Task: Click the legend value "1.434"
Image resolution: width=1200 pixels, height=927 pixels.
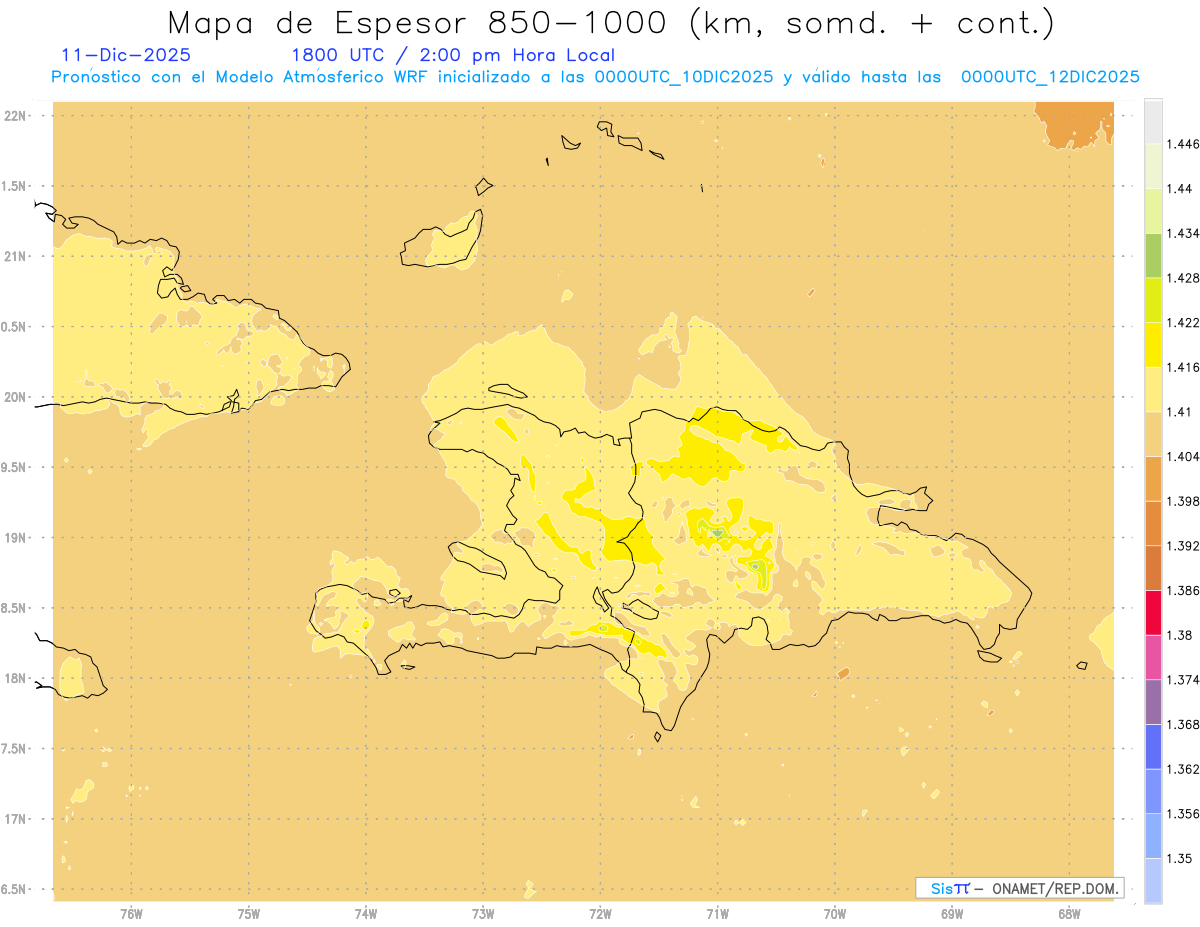Action: [1183, 233]
